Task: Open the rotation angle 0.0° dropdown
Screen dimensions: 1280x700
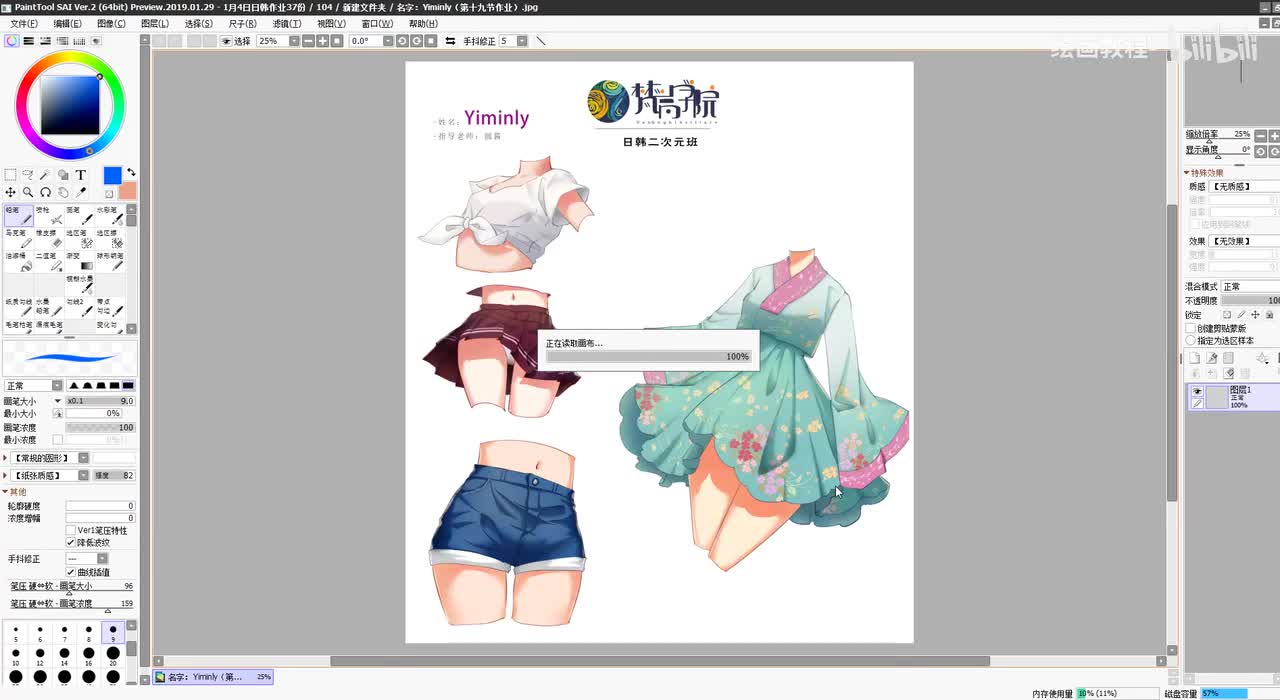Action: click(x=387, y=41)
